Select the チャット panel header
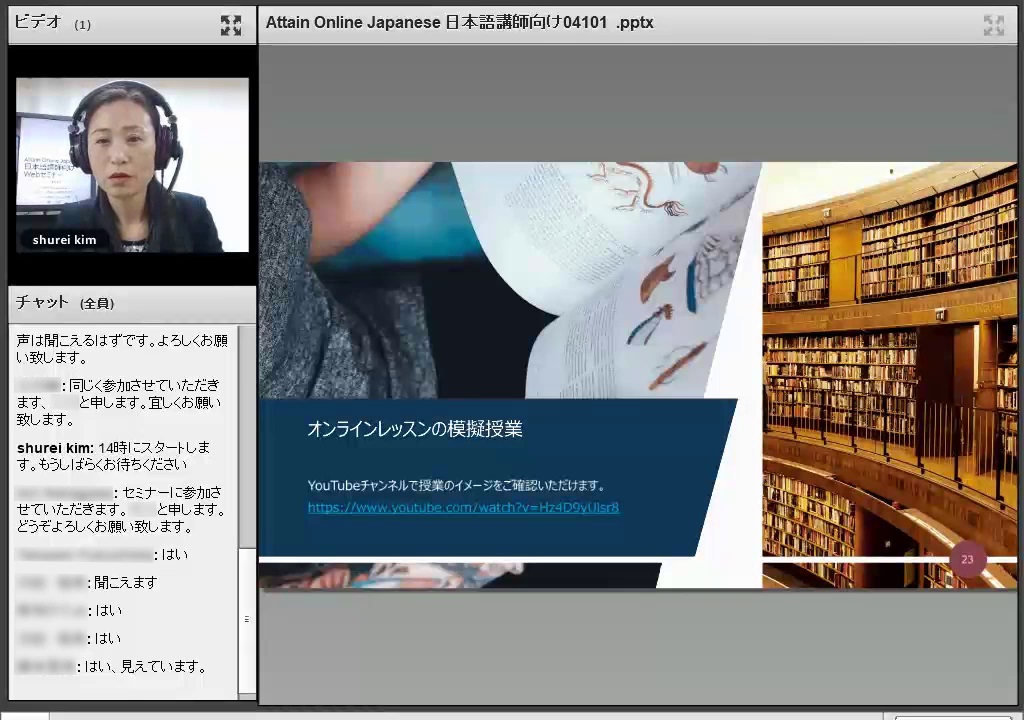 tap(42, 302)
